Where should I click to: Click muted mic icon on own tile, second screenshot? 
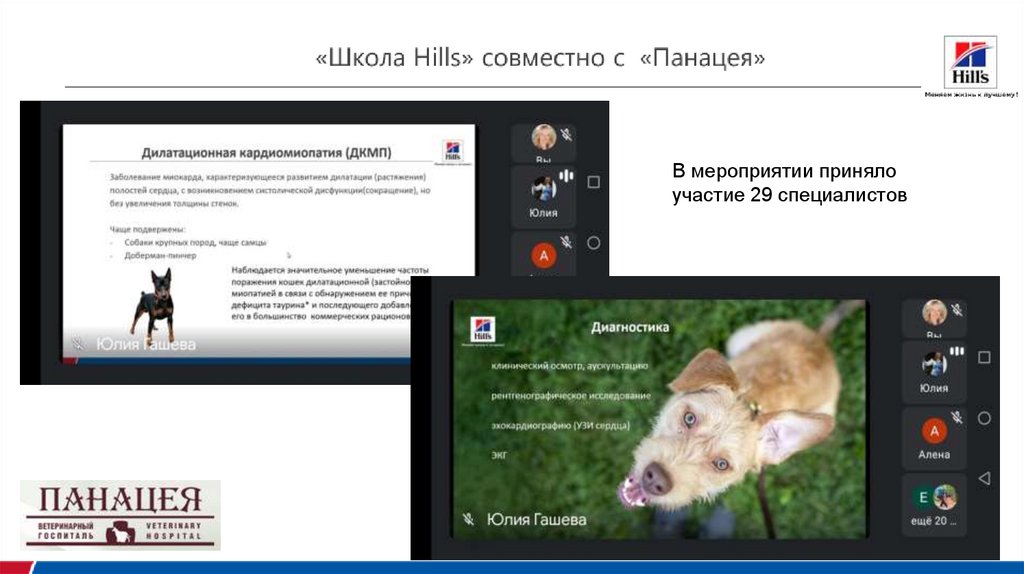pos(957,310)
